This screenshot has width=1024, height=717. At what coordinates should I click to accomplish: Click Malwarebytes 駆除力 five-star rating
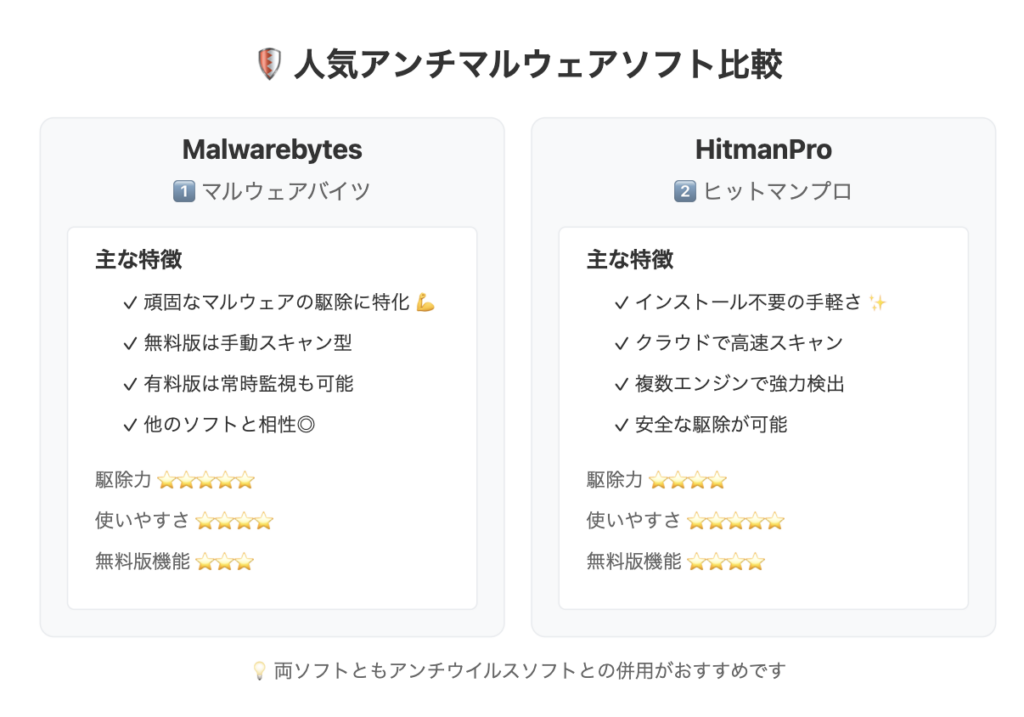tap(206, 481)
